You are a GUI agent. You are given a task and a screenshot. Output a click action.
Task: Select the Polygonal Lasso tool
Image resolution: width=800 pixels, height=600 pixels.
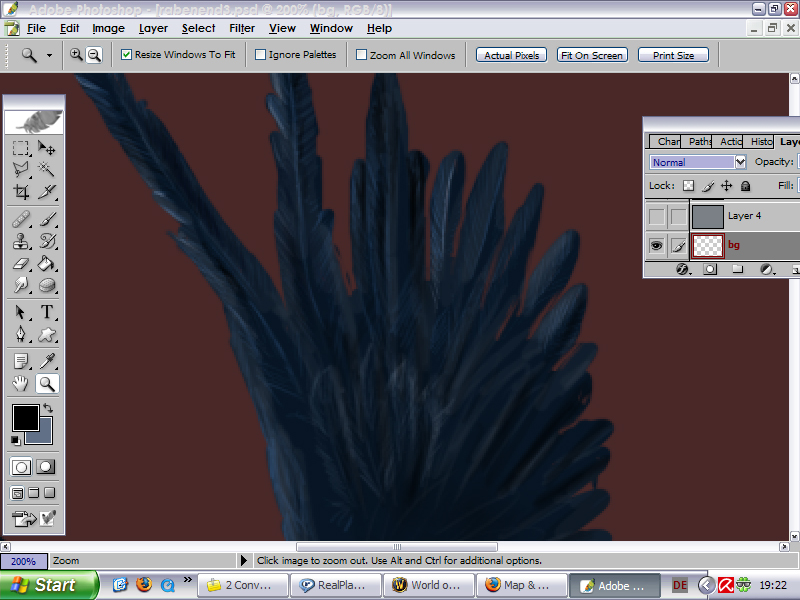coord(21,169)
